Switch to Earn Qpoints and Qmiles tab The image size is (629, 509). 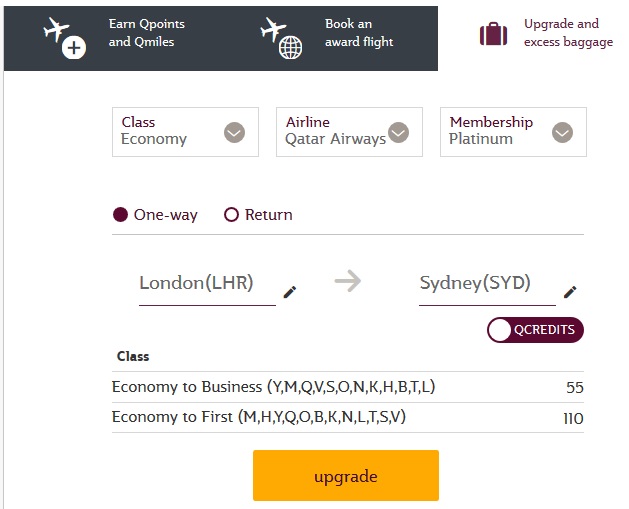[x=146, y=34]
